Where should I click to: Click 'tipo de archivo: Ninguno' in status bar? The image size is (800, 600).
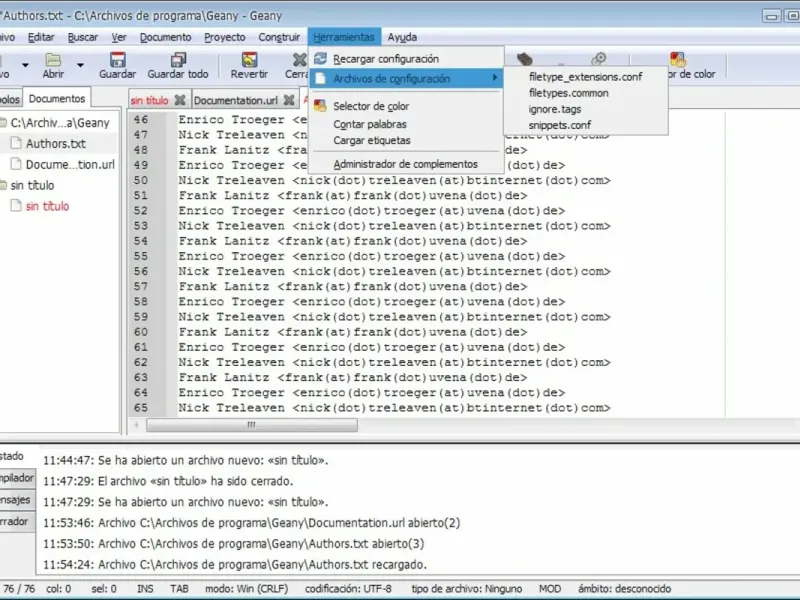point(467,588)
